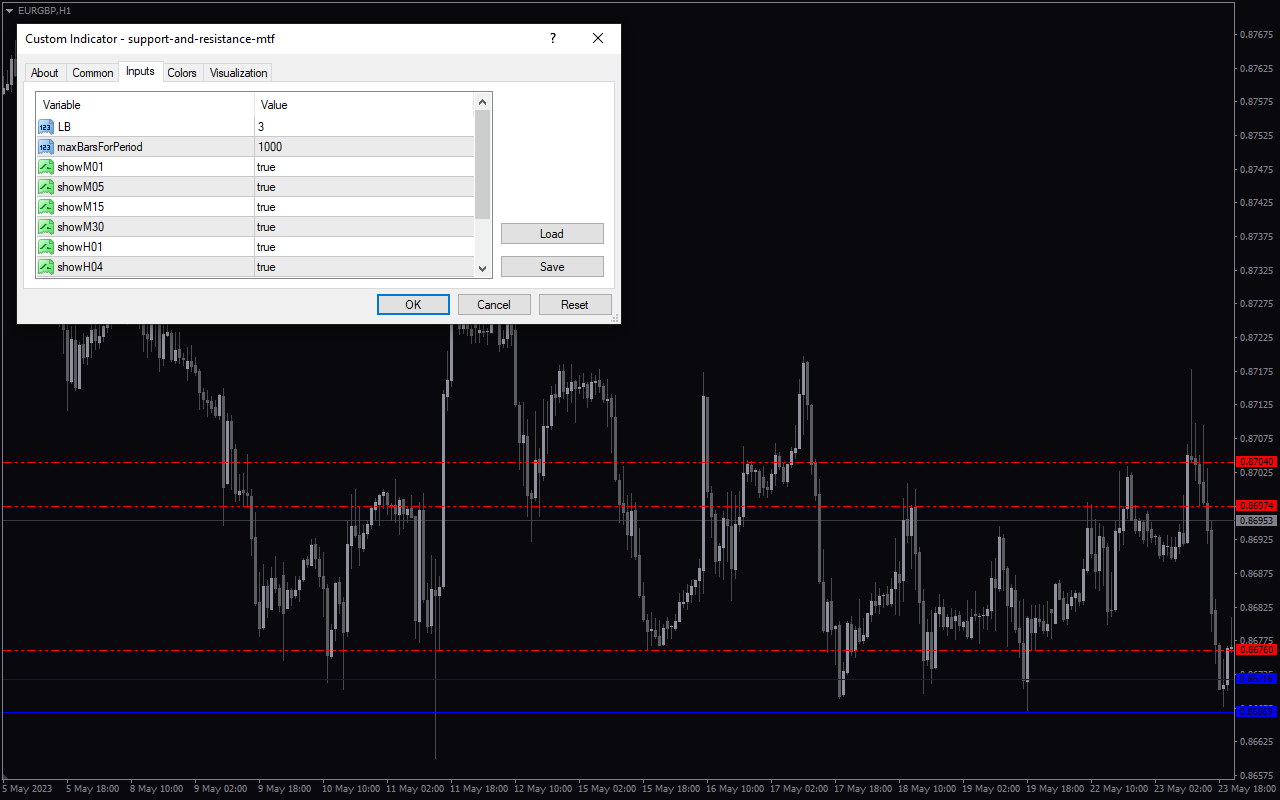The height and width of the screenshot is (800, 1280).
Task: Click the EURGBP,H1 chart title
Action: click(x=44, y=10)
